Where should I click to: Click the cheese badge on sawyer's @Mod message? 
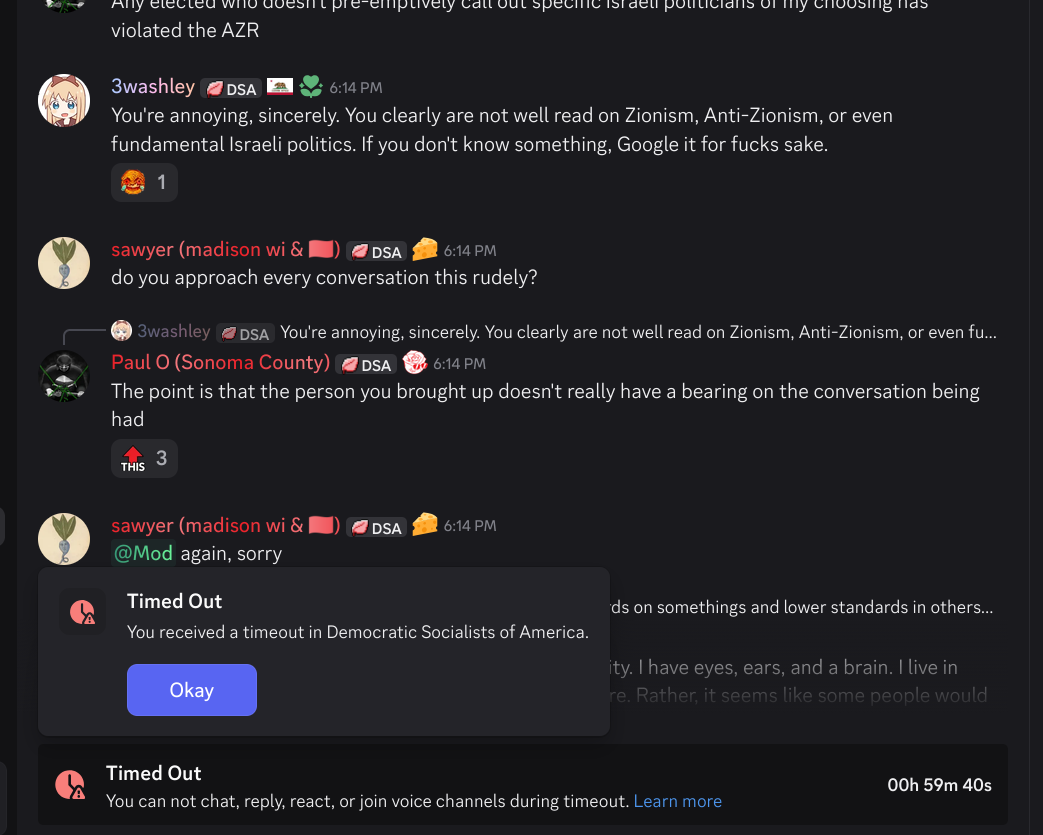pyautogui.click(x=425, y=525)
